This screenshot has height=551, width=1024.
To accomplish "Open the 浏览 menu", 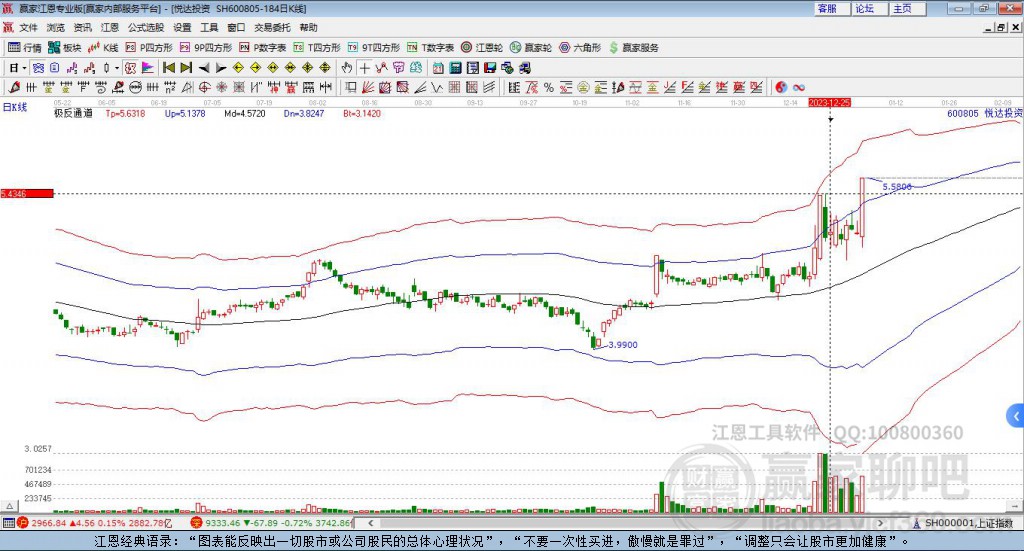I will click(56, 27).
